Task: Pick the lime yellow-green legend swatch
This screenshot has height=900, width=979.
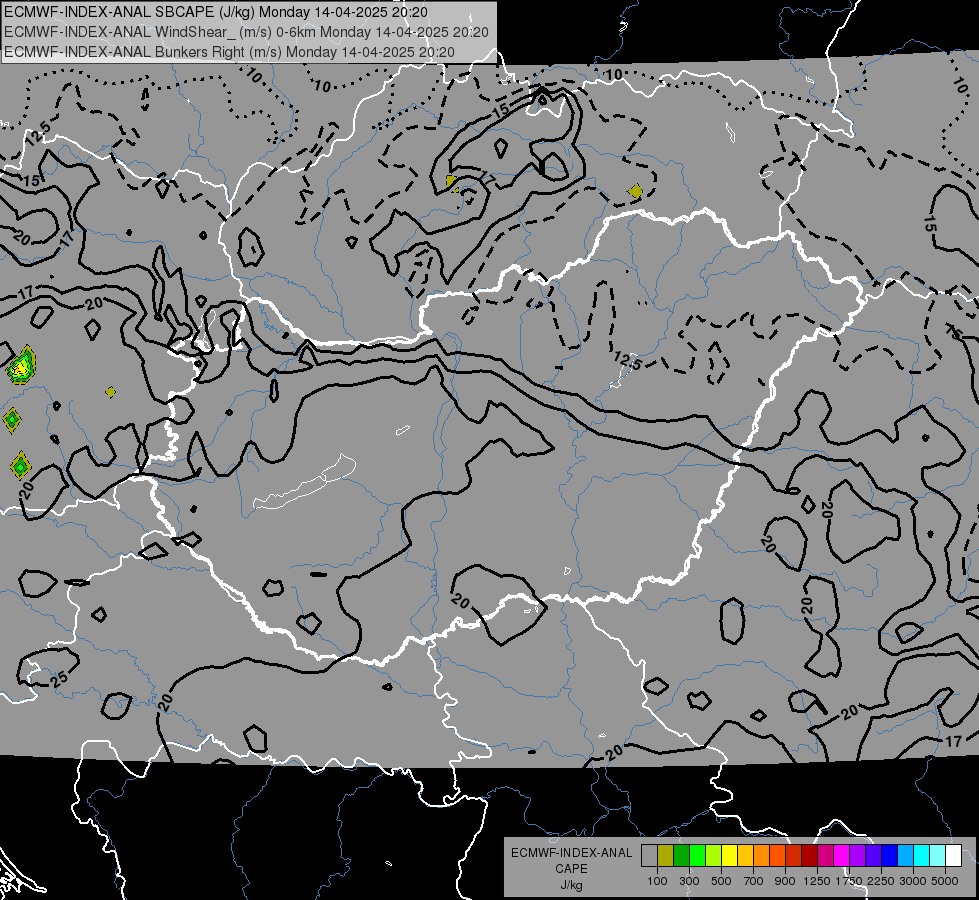Action: tap(714, 856)
